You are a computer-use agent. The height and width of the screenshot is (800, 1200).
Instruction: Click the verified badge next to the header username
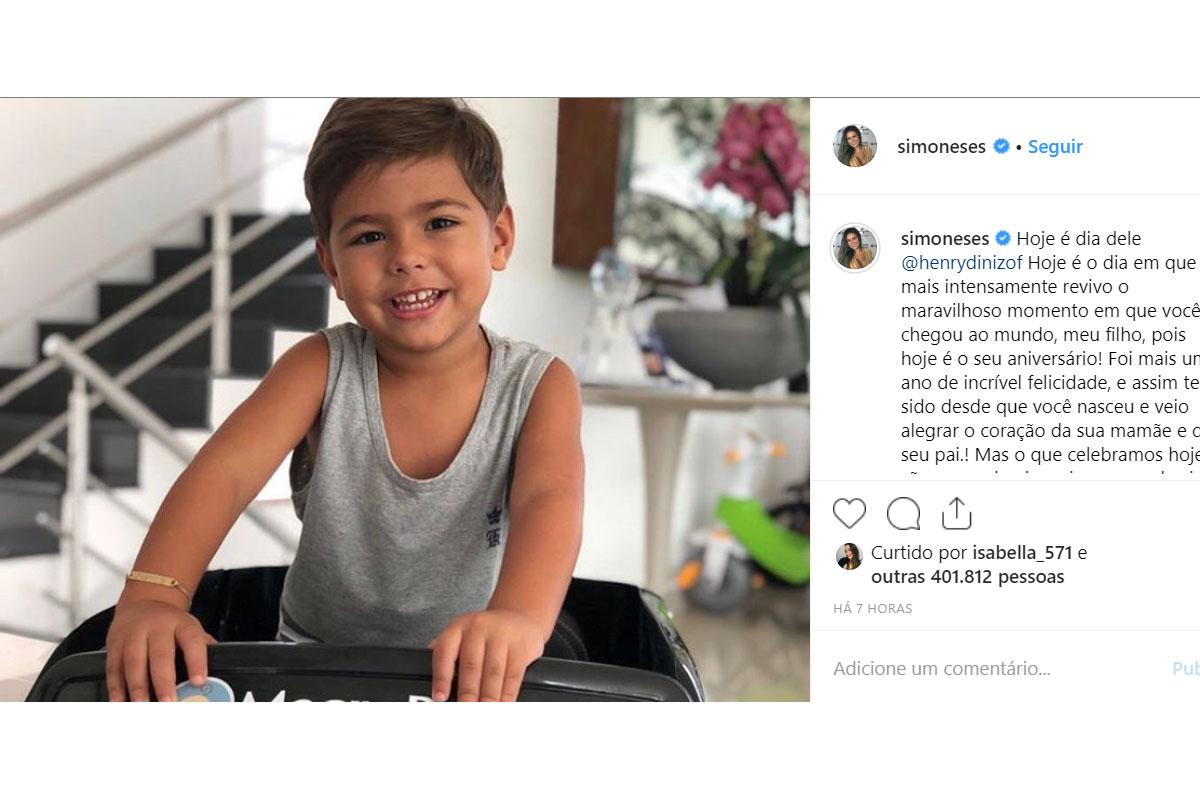point(1000,146)
